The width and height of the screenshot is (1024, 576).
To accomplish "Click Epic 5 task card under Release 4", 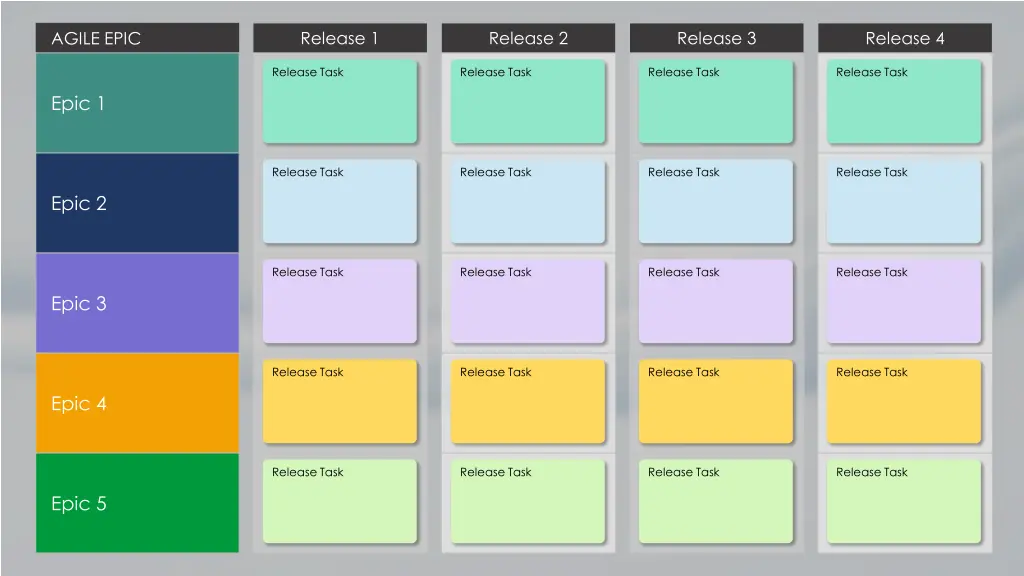I will coord(904,502).
